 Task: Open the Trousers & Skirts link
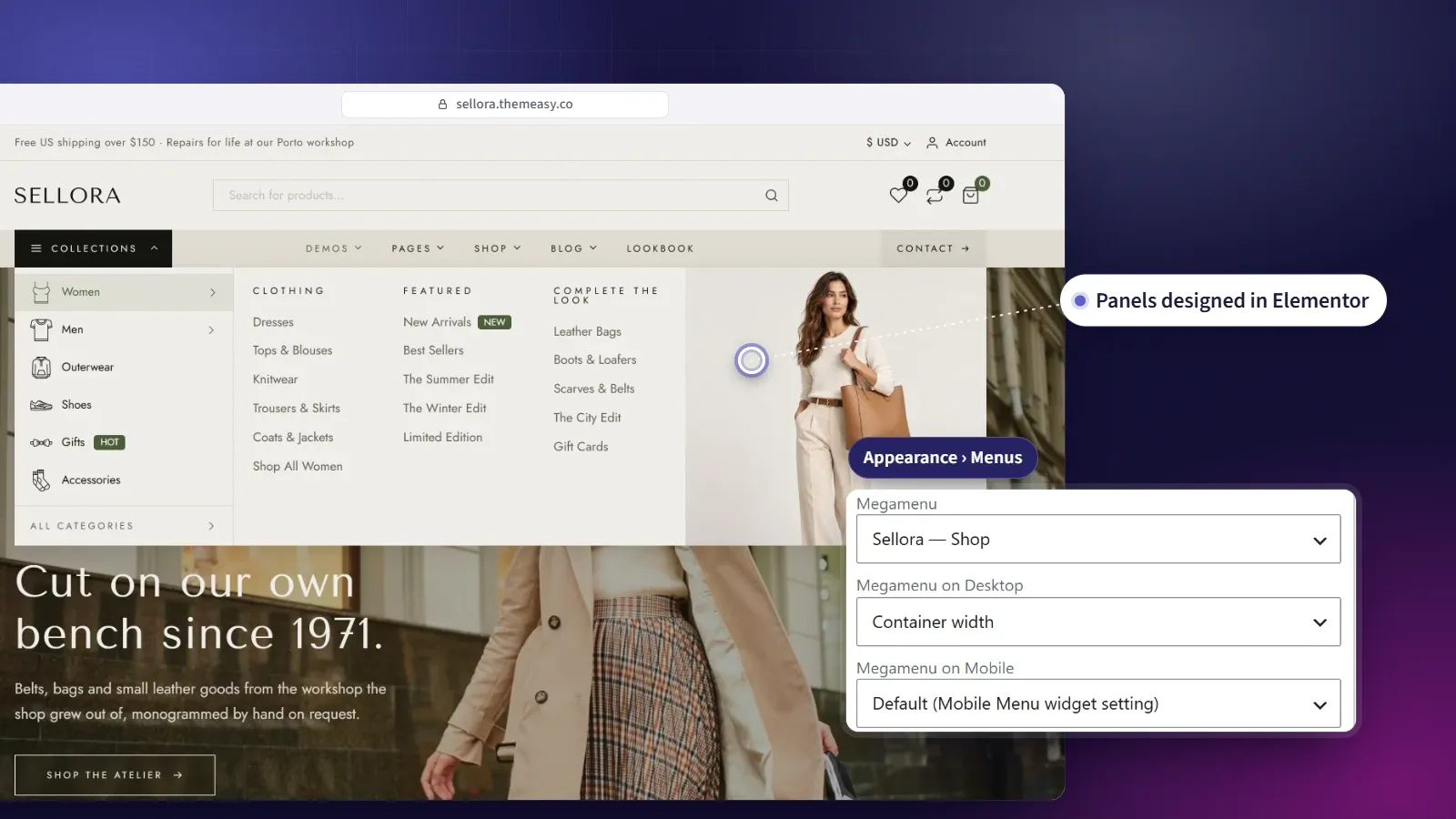[x=297, y=409]
